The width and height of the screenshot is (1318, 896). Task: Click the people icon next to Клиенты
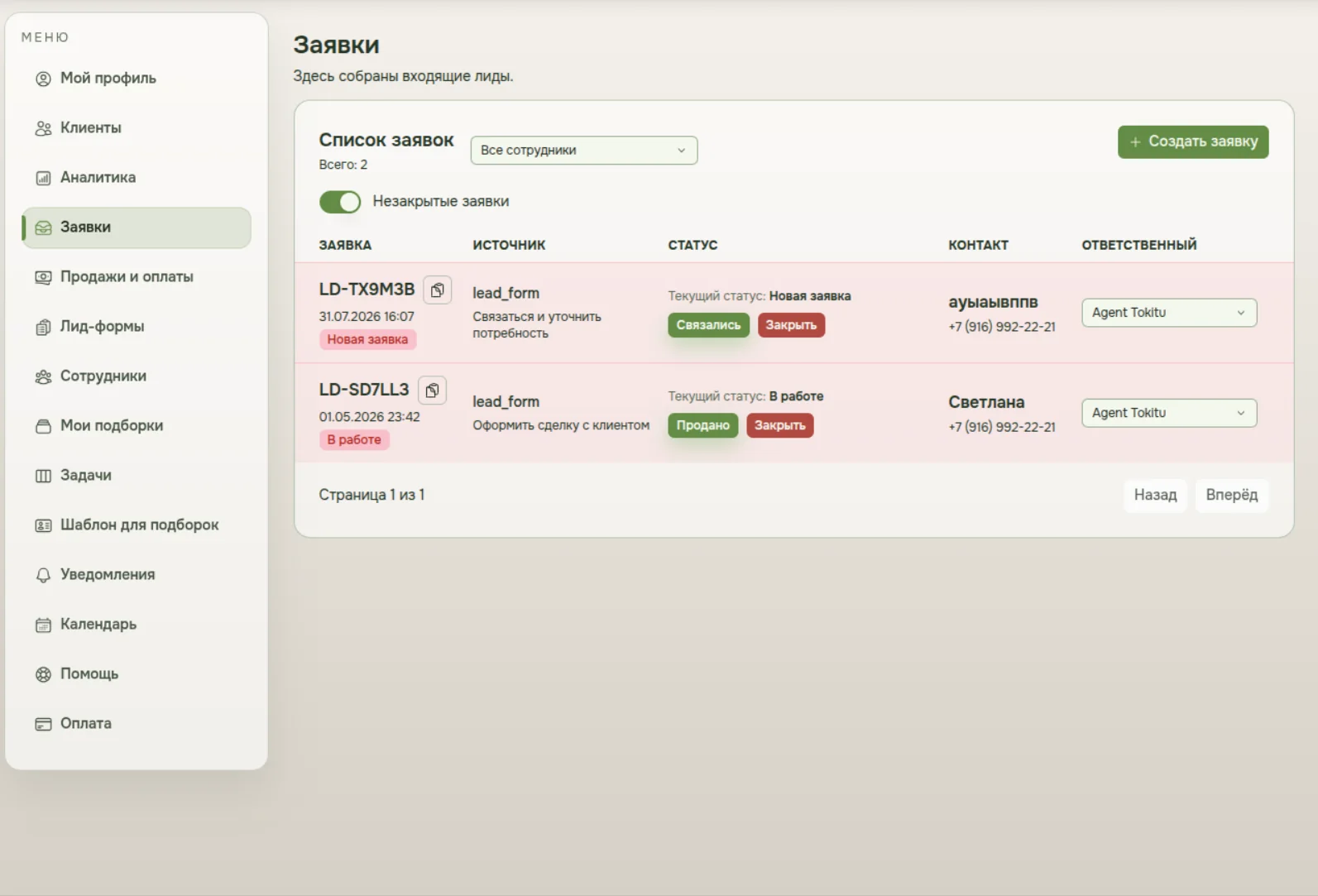point(43,128)
